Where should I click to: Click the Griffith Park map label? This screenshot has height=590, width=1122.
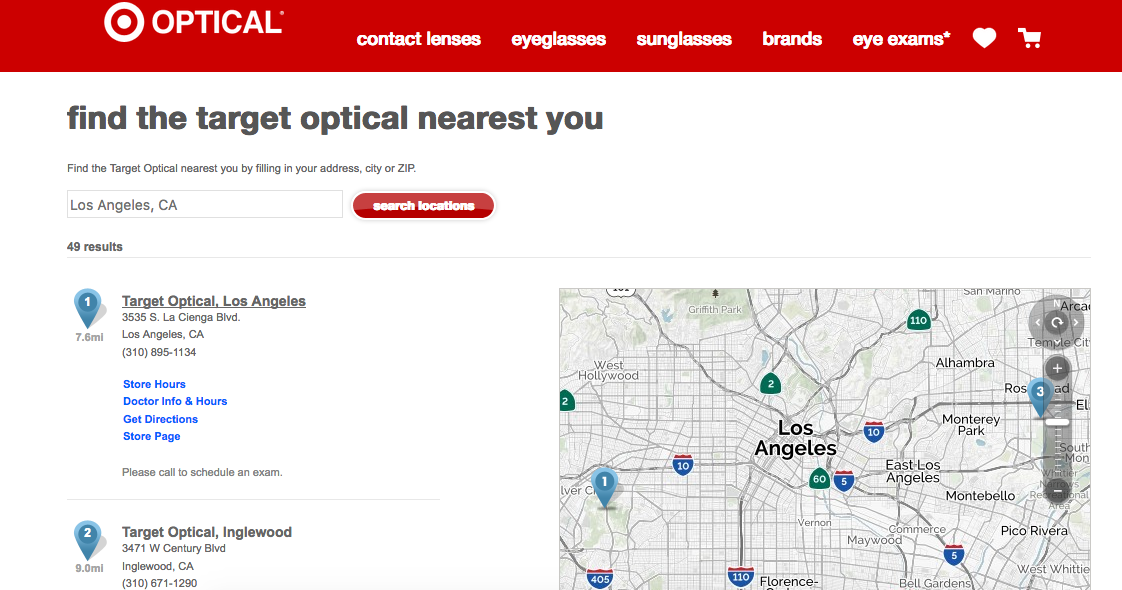pos(715,310)
